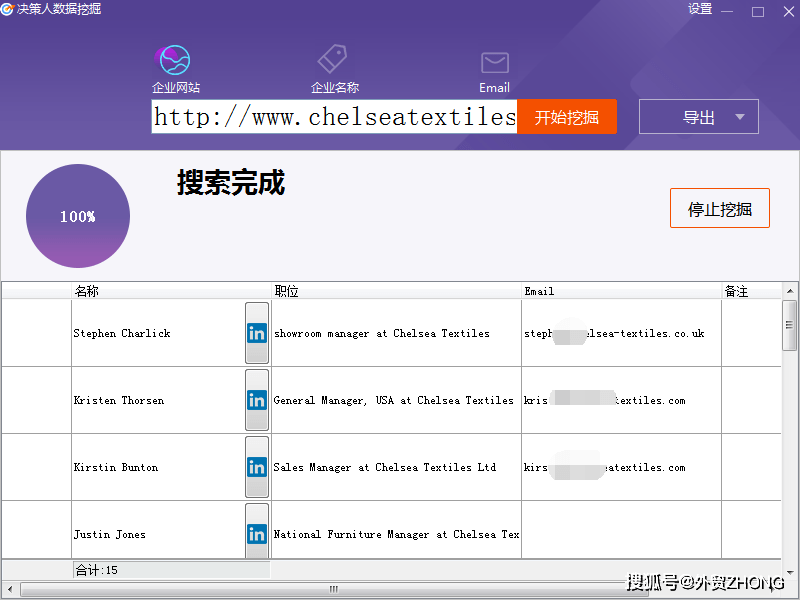Open LinkedIn profile for Kirstin Bunton
Screen dimensions: 800x600
point(257,467)
